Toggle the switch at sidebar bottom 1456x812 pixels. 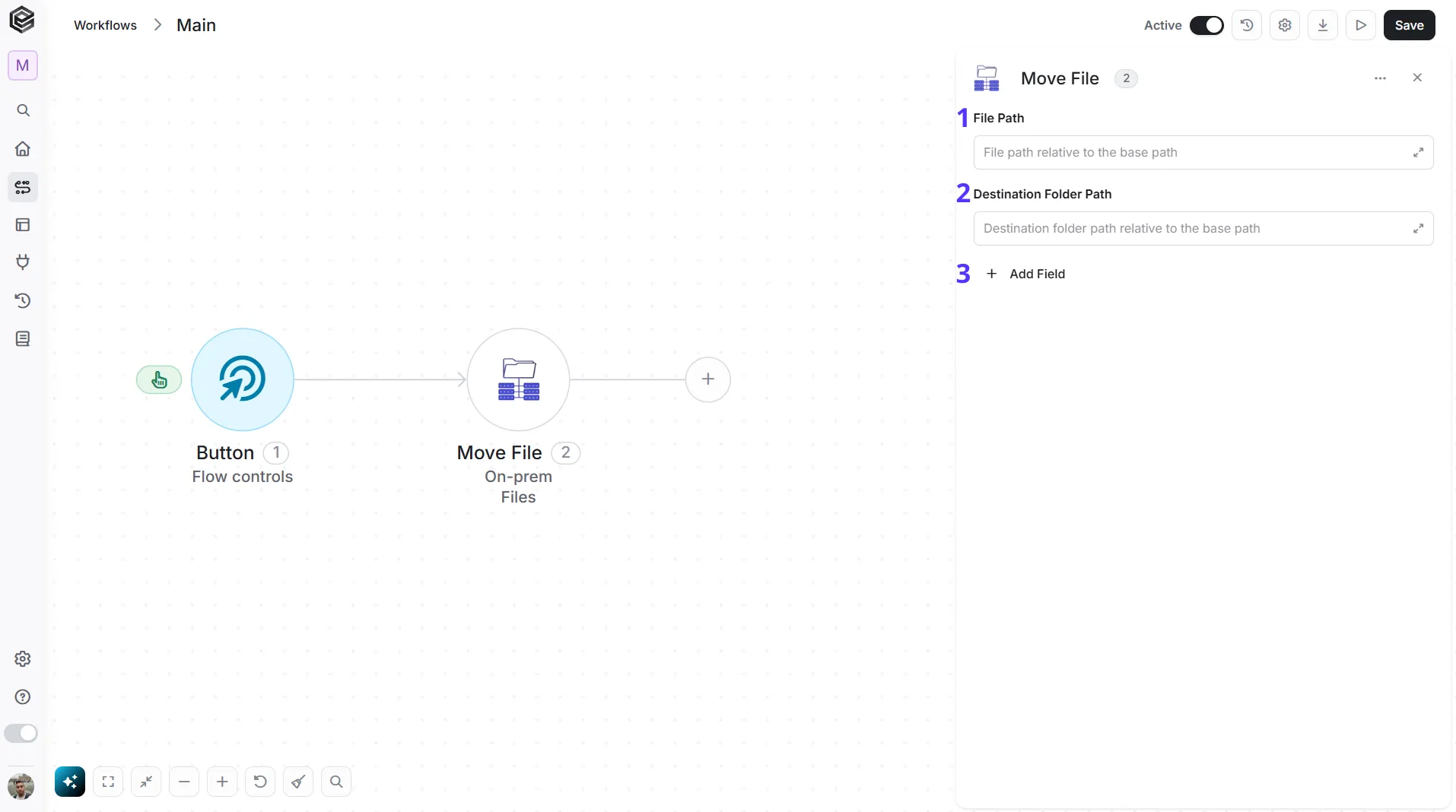(x=21, y=734)
